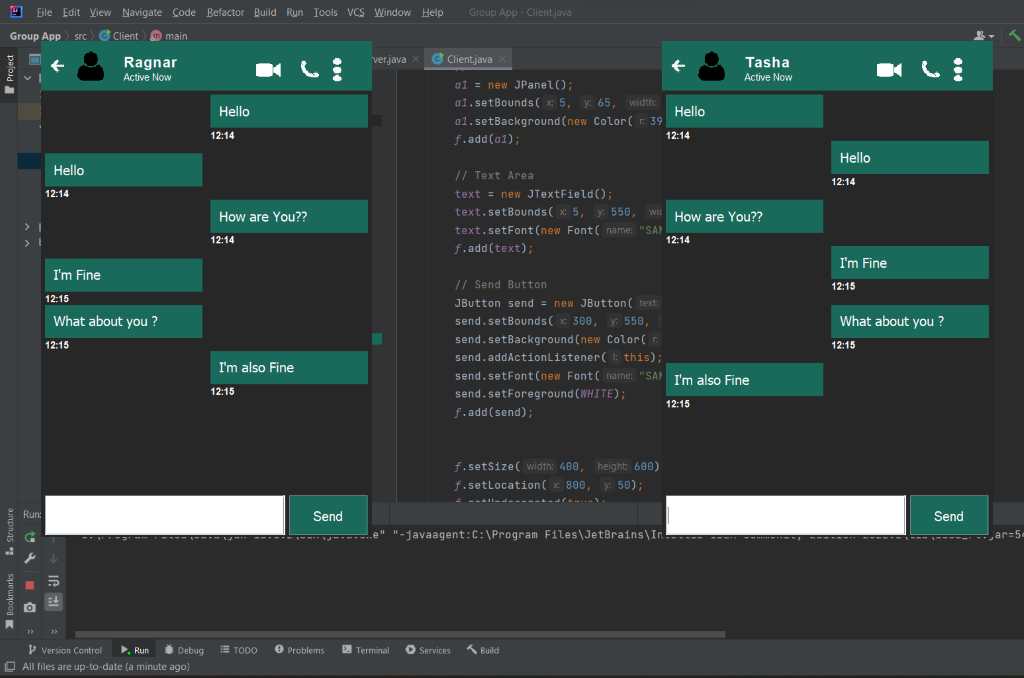
Task: Stop the running process with red square
Action: coord(29,585)
